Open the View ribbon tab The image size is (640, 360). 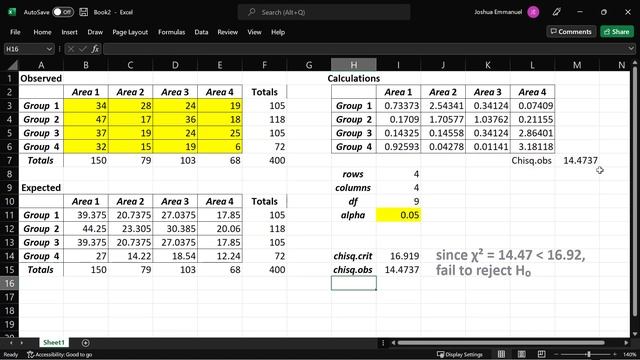(254, 32)
